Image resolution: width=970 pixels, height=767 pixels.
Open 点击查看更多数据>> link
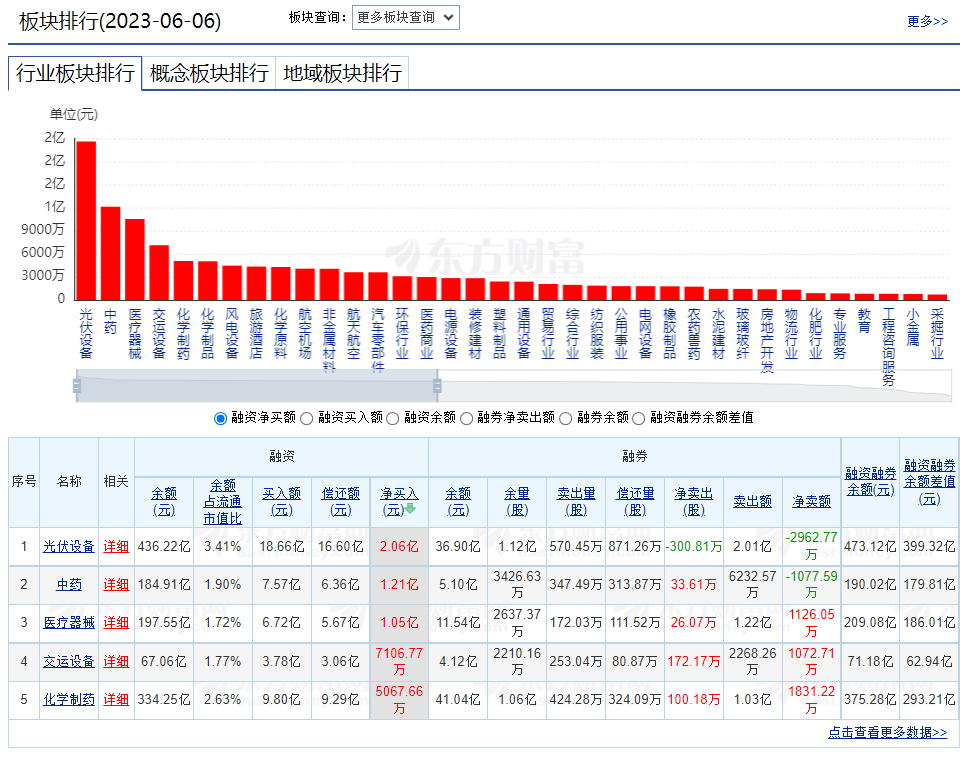[887, 733]
